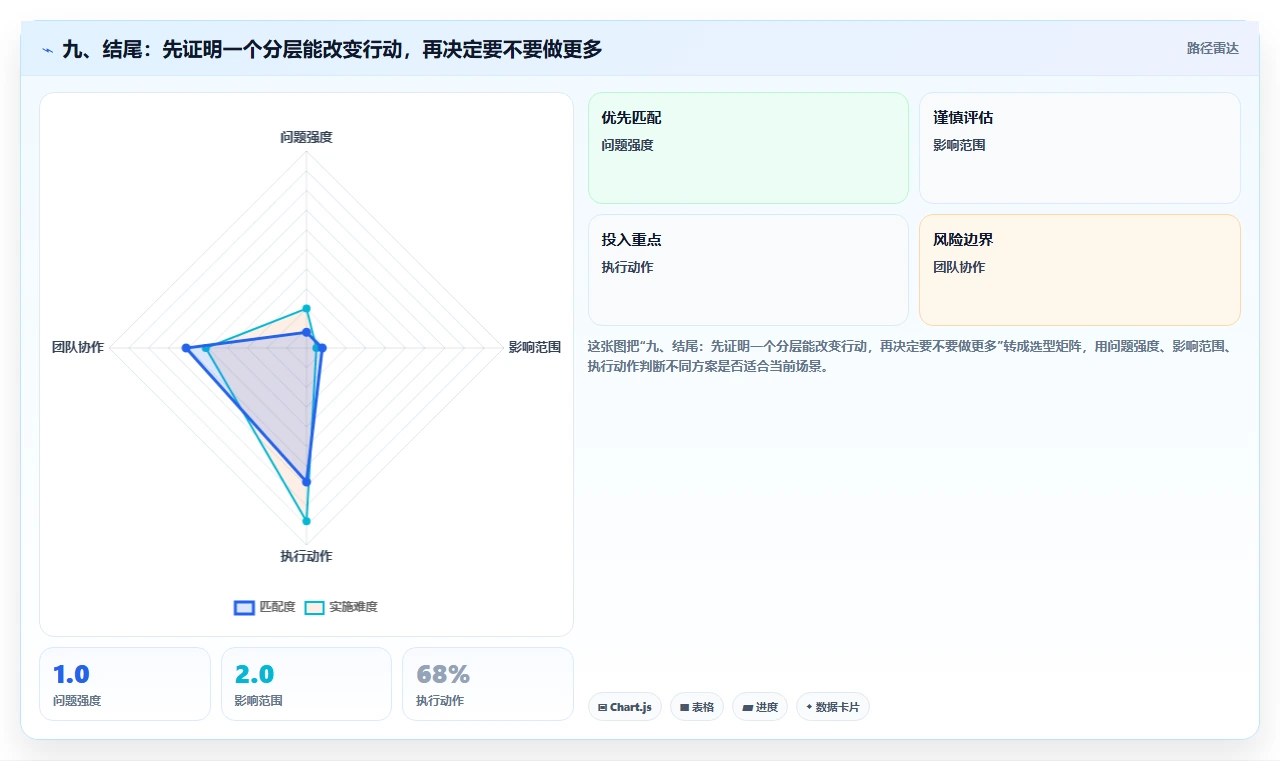This screenshot has width=1280, height=761.
Task: Click the 问题强度 axis label on the radar
Action: 306,137
